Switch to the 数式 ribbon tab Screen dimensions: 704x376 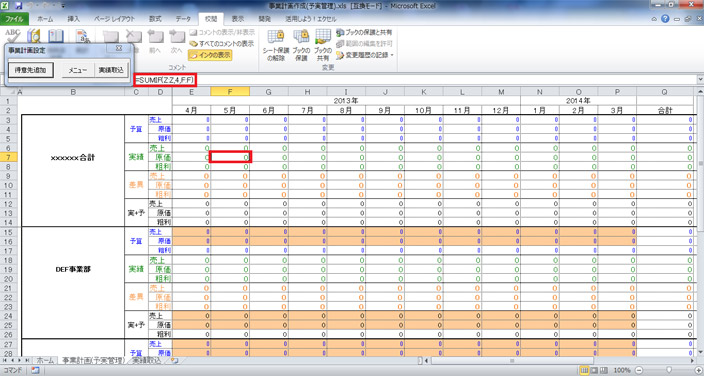pyautogui.click(x=155, y=19)
